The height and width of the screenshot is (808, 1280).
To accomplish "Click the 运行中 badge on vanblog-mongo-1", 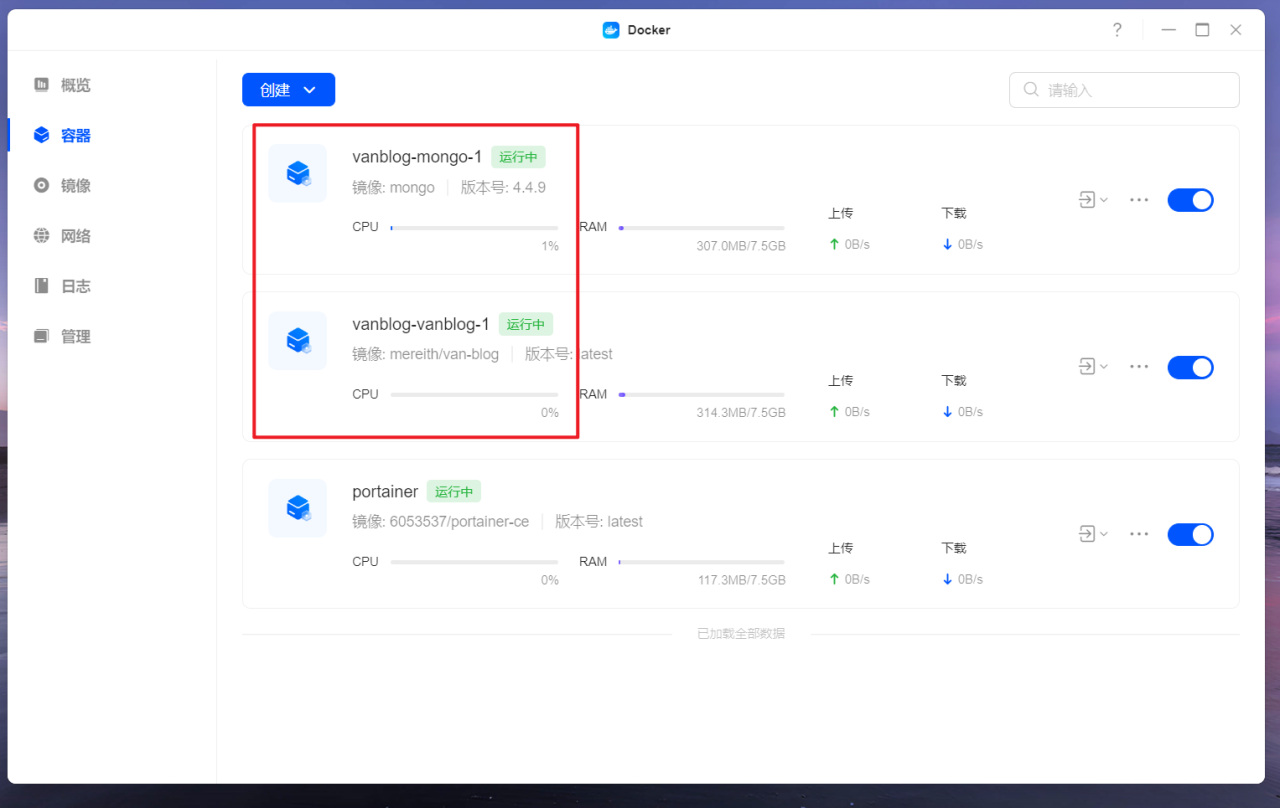I will click(518, 157).
